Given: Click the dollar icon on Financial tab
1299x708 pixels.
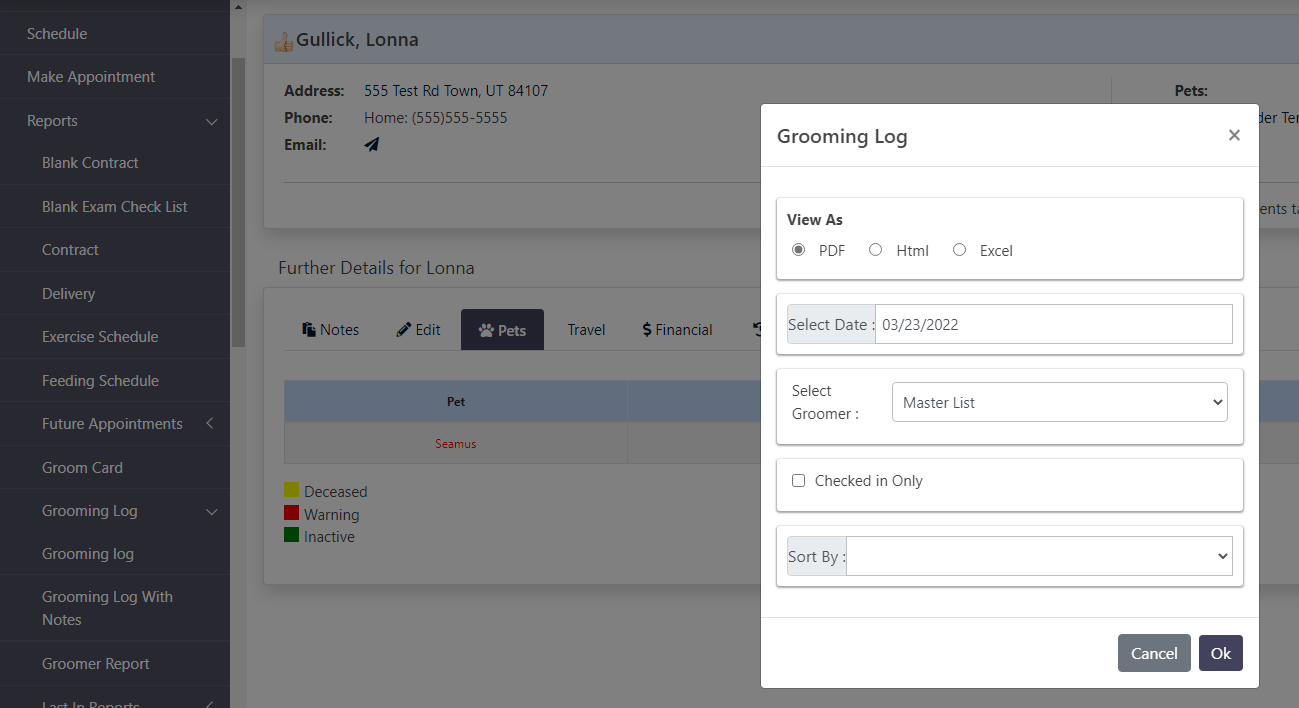Looking at the screenshot, I should (647, 330).
